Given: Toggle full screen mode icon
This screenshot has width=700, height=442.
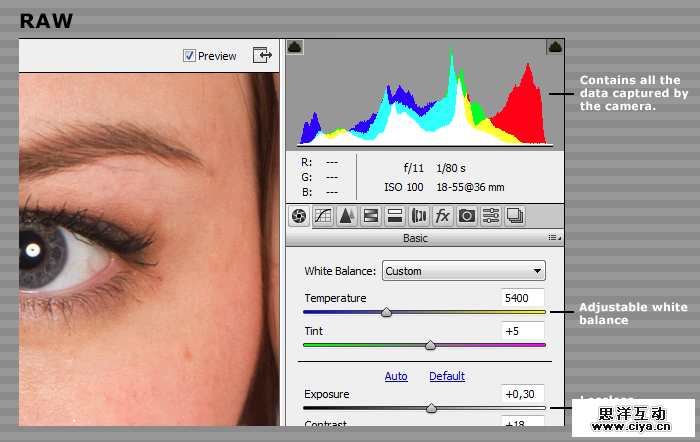Looking at the screenshot, I should click(x=262, y=55).
